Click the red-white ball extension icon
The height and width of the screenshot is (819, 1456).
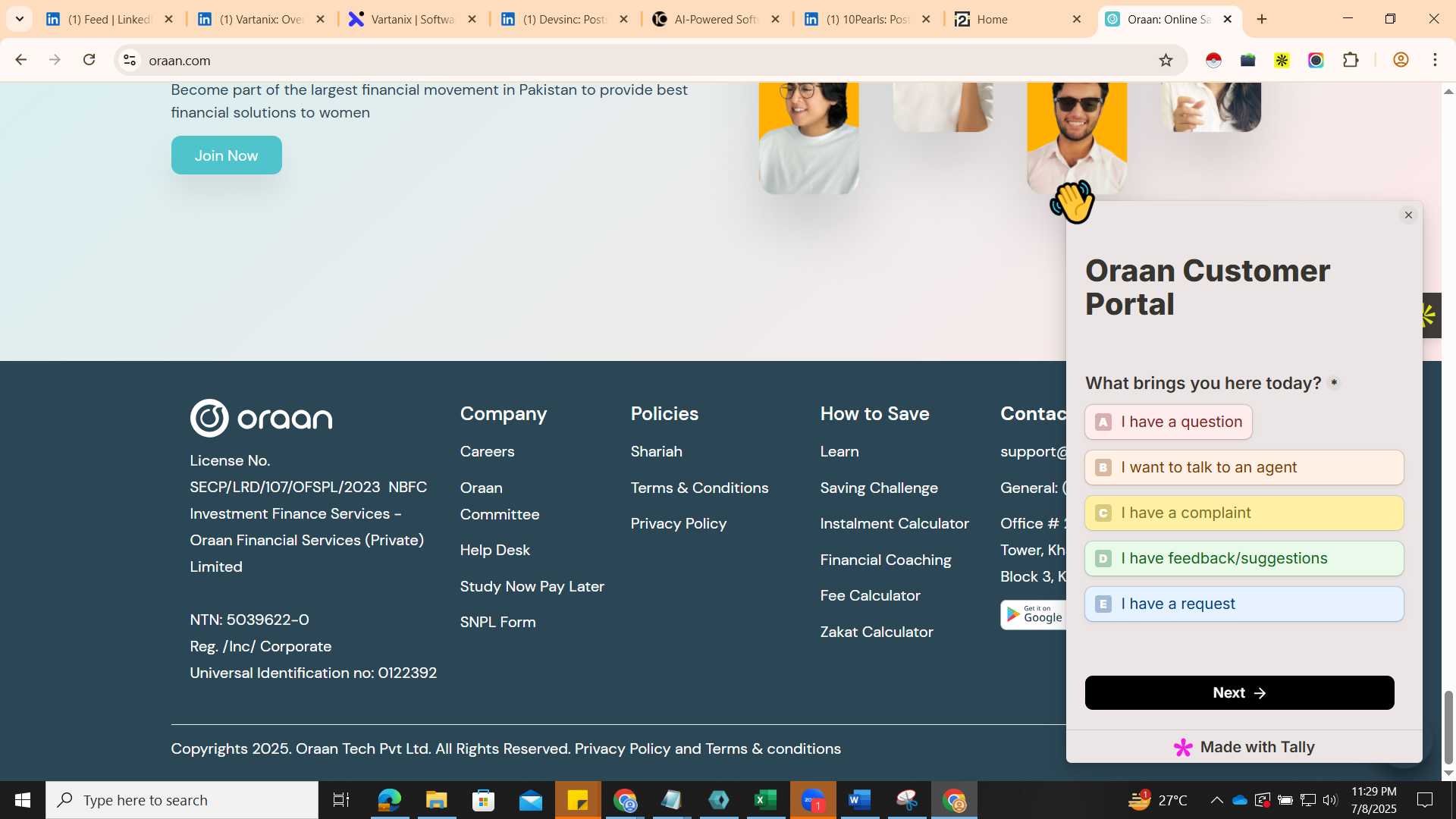pos(1213,60)
